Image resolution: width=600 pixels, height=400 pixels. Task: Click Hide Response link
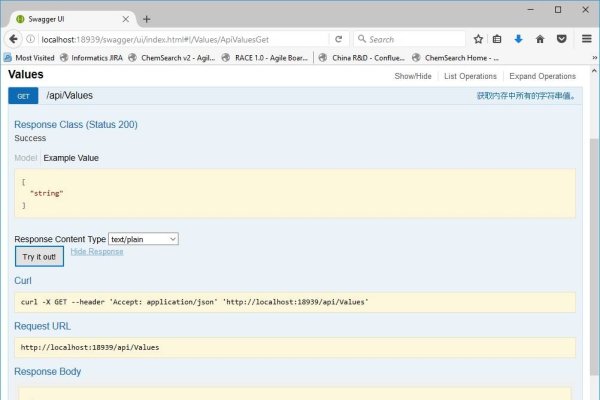tap(97, 251)
